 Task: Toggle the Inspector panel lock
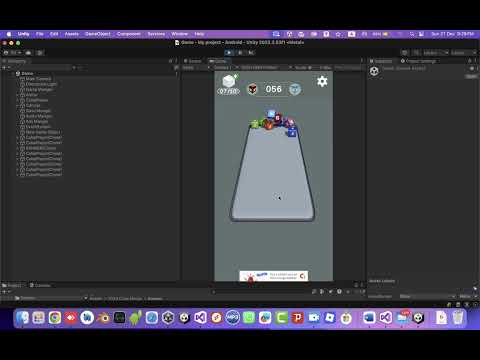[470, 61]
